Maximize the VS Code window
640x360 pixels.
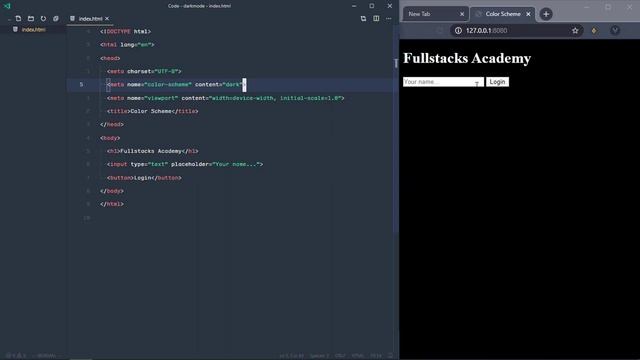[x=371, y=6]
